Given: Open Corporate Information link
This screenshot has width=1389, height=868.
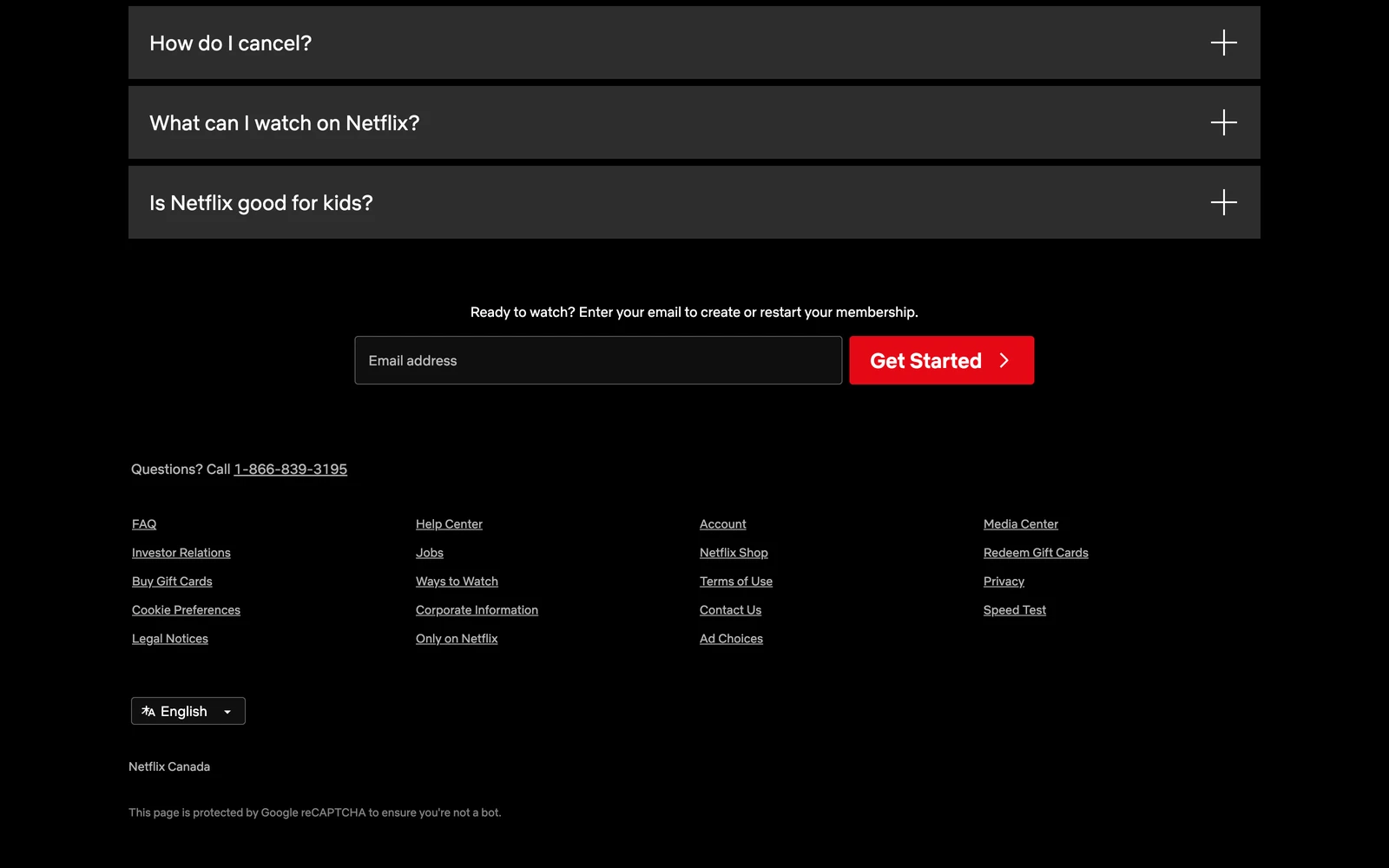Looking at the screenshot, I should [477, 610].
